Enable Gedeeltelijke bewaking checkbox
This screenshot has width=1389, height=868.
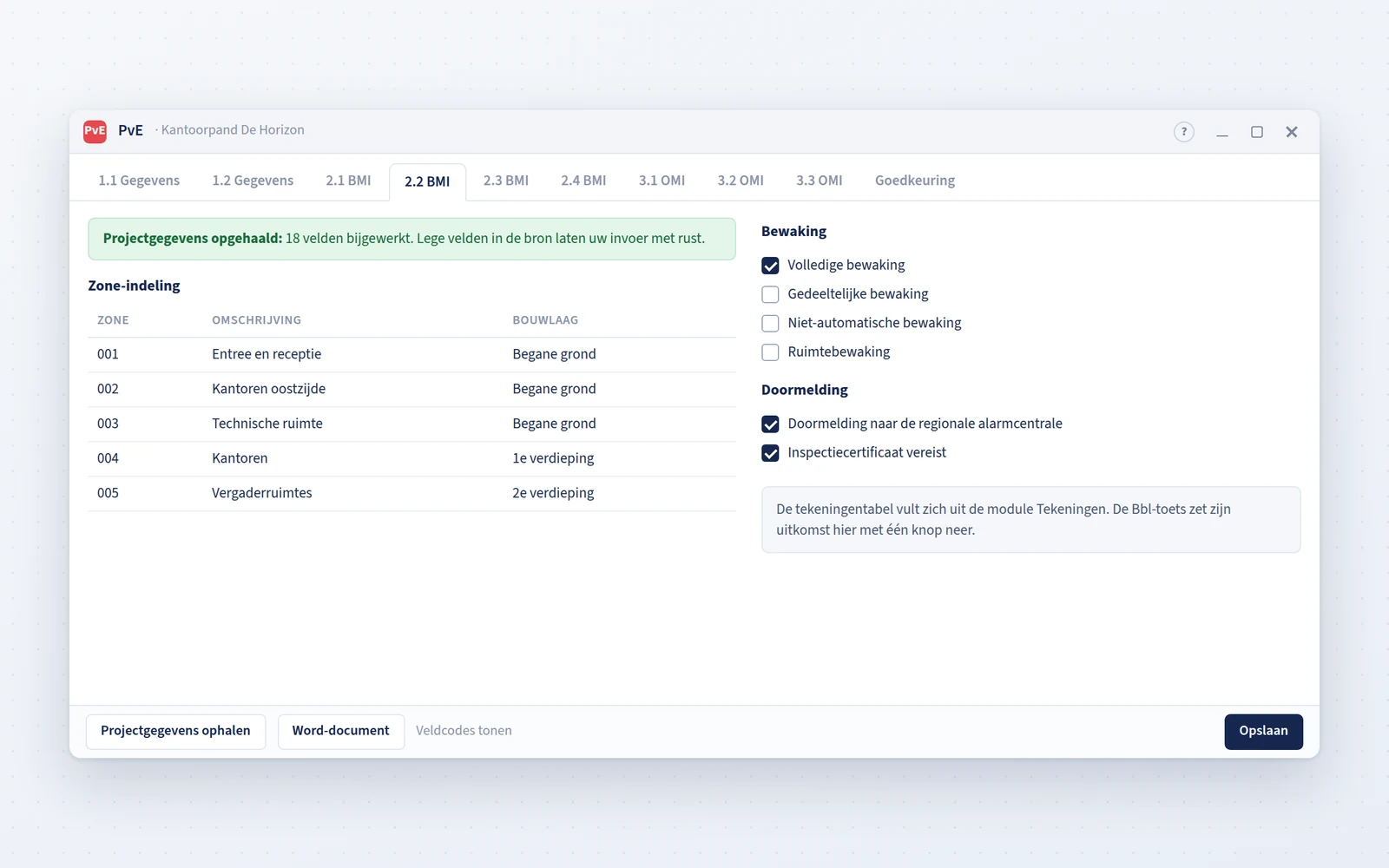(x=770, y=294)
